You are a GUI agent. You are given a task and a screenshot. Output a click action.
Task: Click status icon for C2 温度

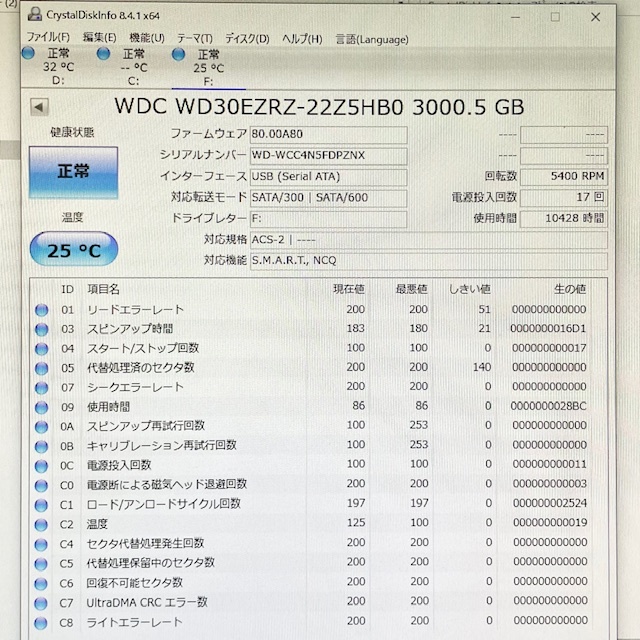41,525
